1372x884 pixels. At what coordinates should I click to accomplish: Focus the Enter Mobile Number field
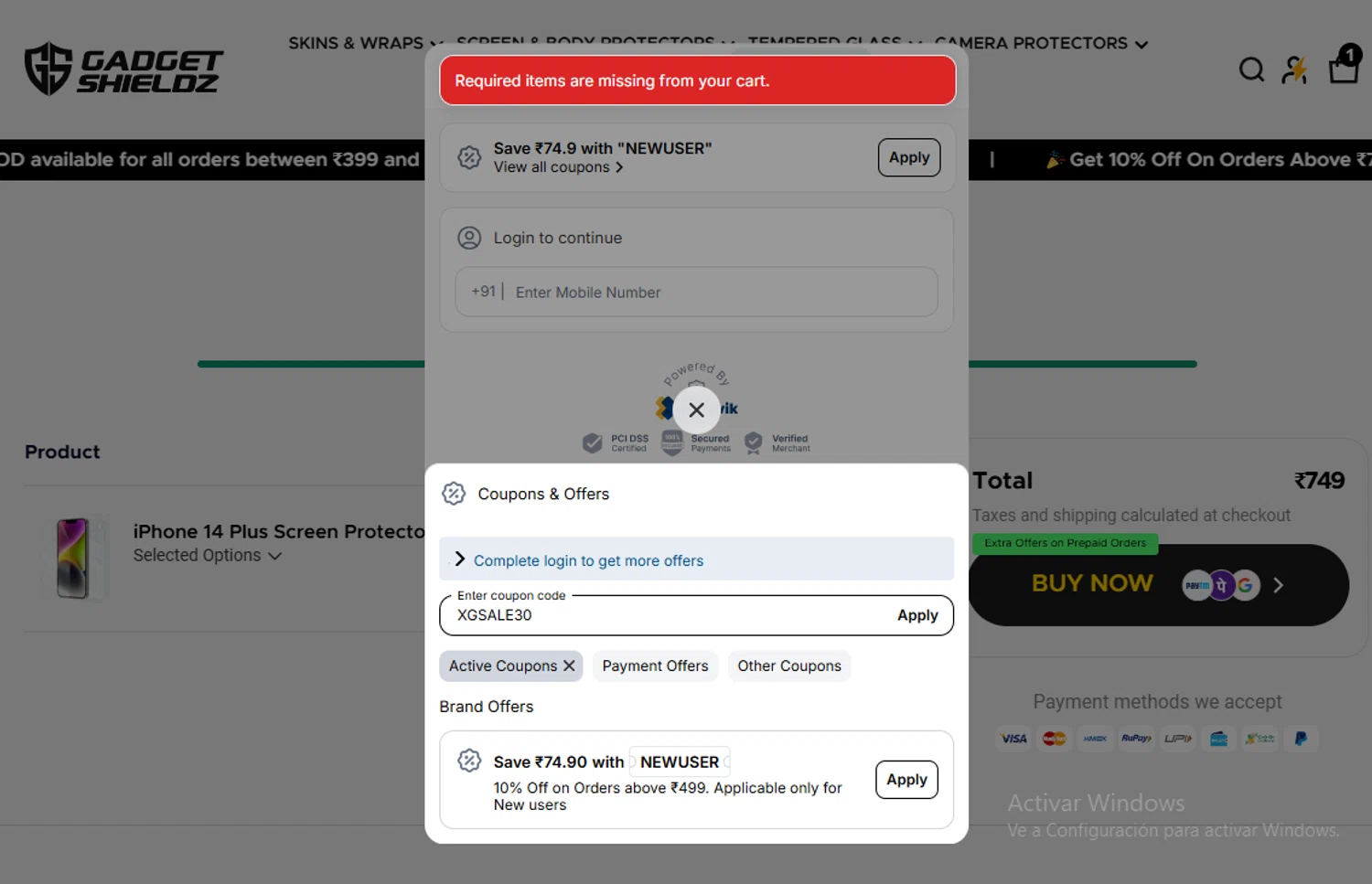(x=696, y=292)
